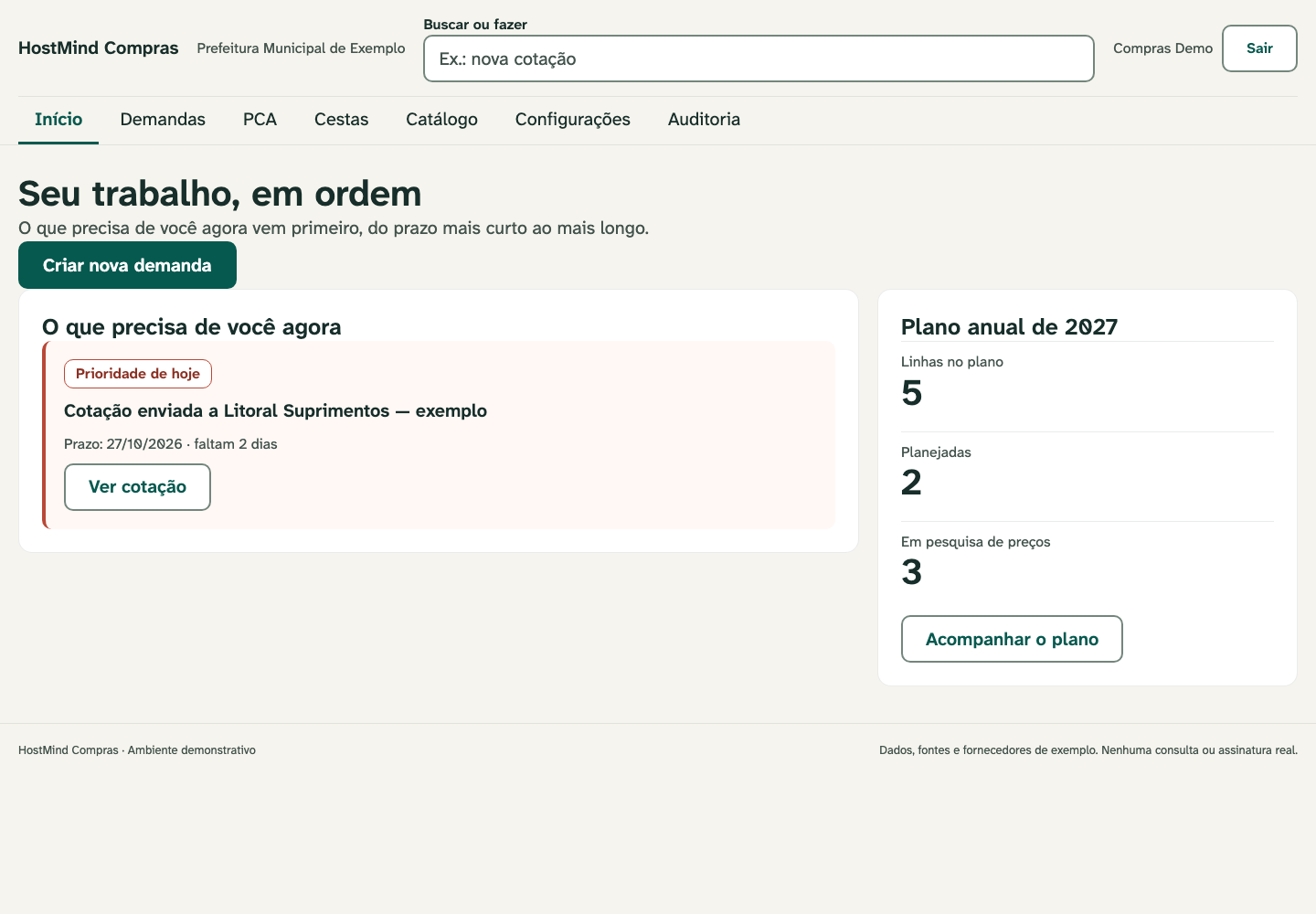Select the Cotação enviada a Litoral Suprimentos title

click(275, 411)
